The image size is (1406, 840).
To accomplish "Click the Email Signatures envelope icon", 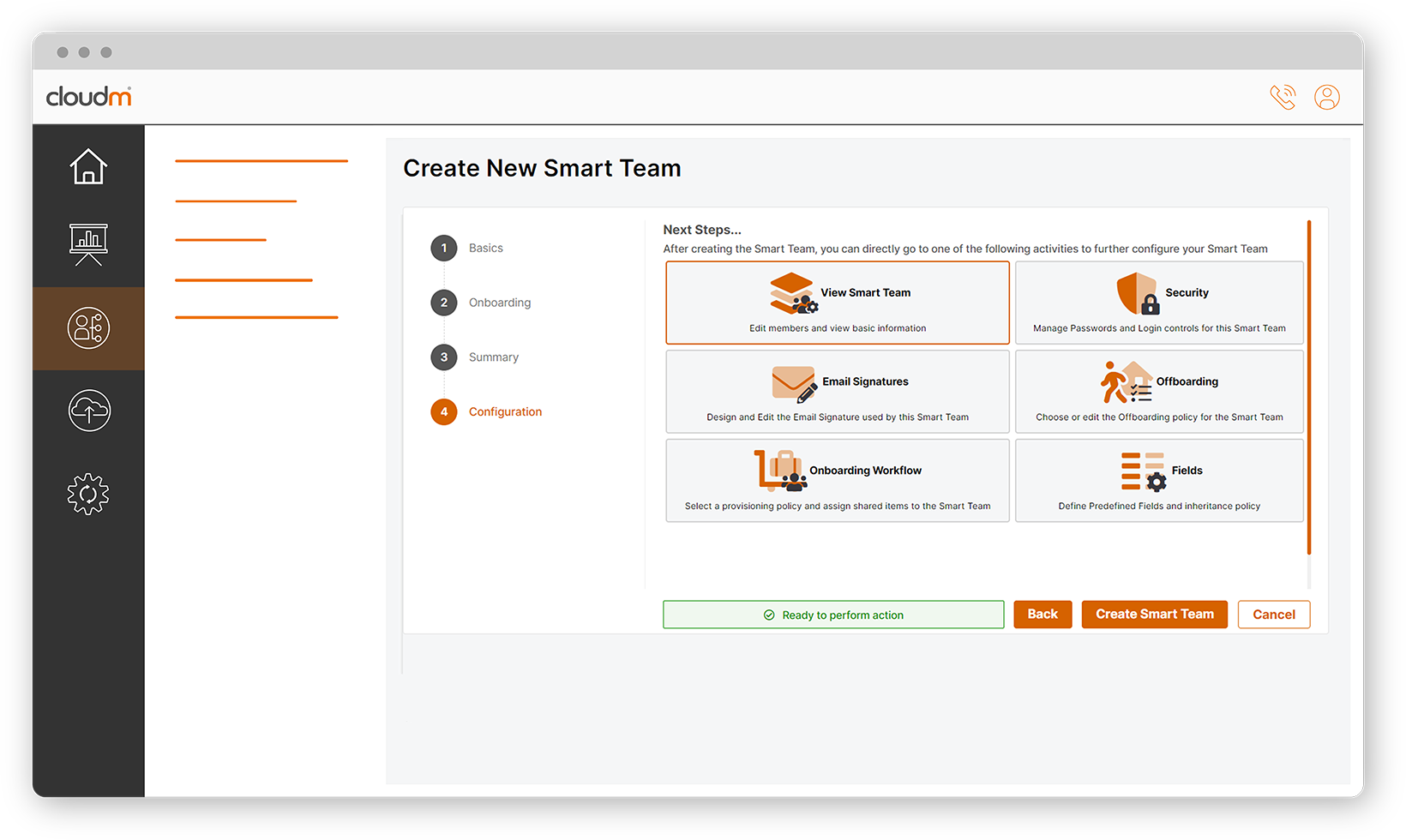I will (795, 383).
